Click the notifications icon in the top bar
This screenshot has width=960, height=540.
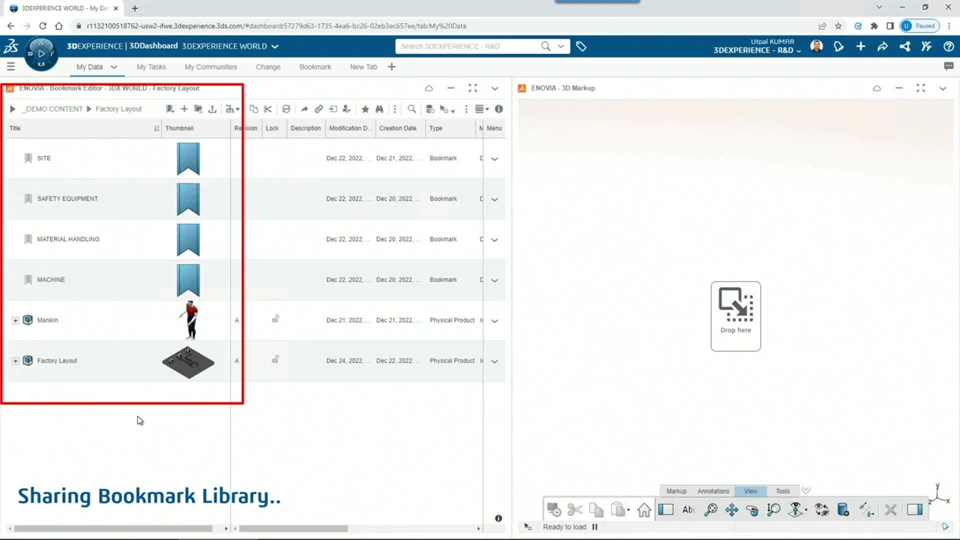tap(838, 47)
